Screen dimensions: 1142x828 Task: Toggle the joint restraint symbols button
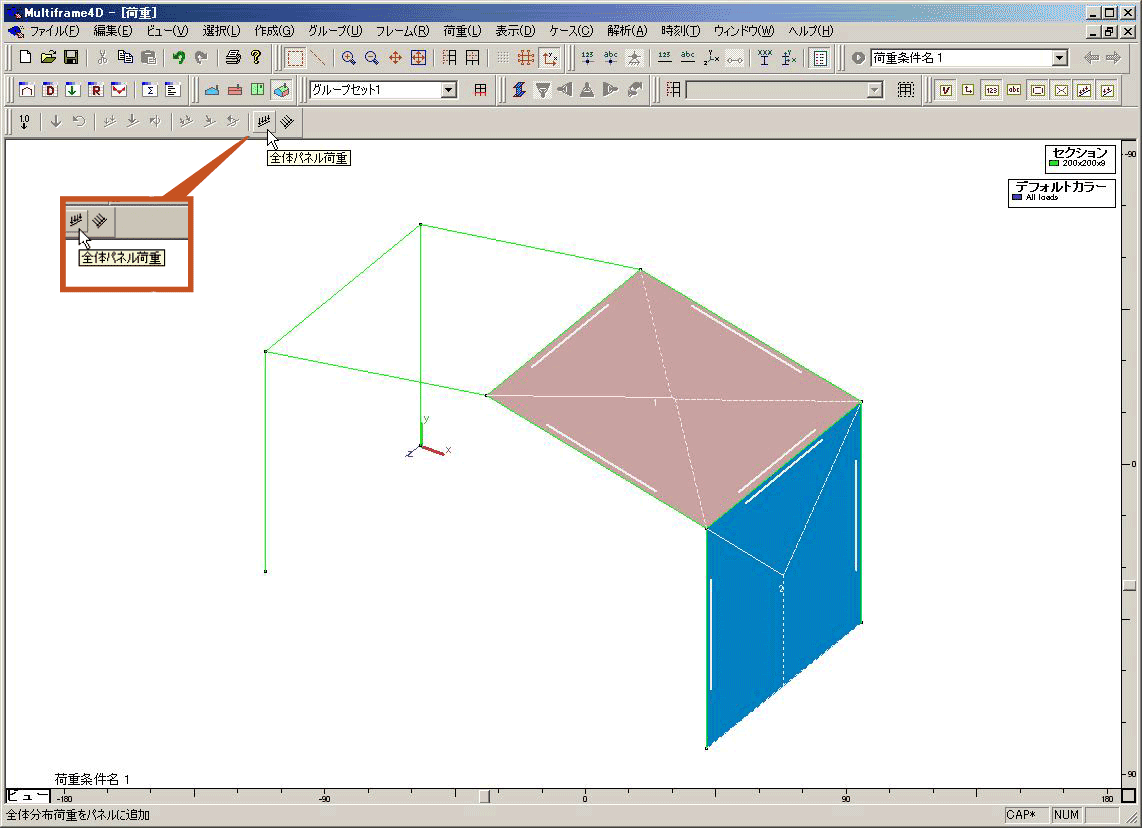tap(634, 58)
